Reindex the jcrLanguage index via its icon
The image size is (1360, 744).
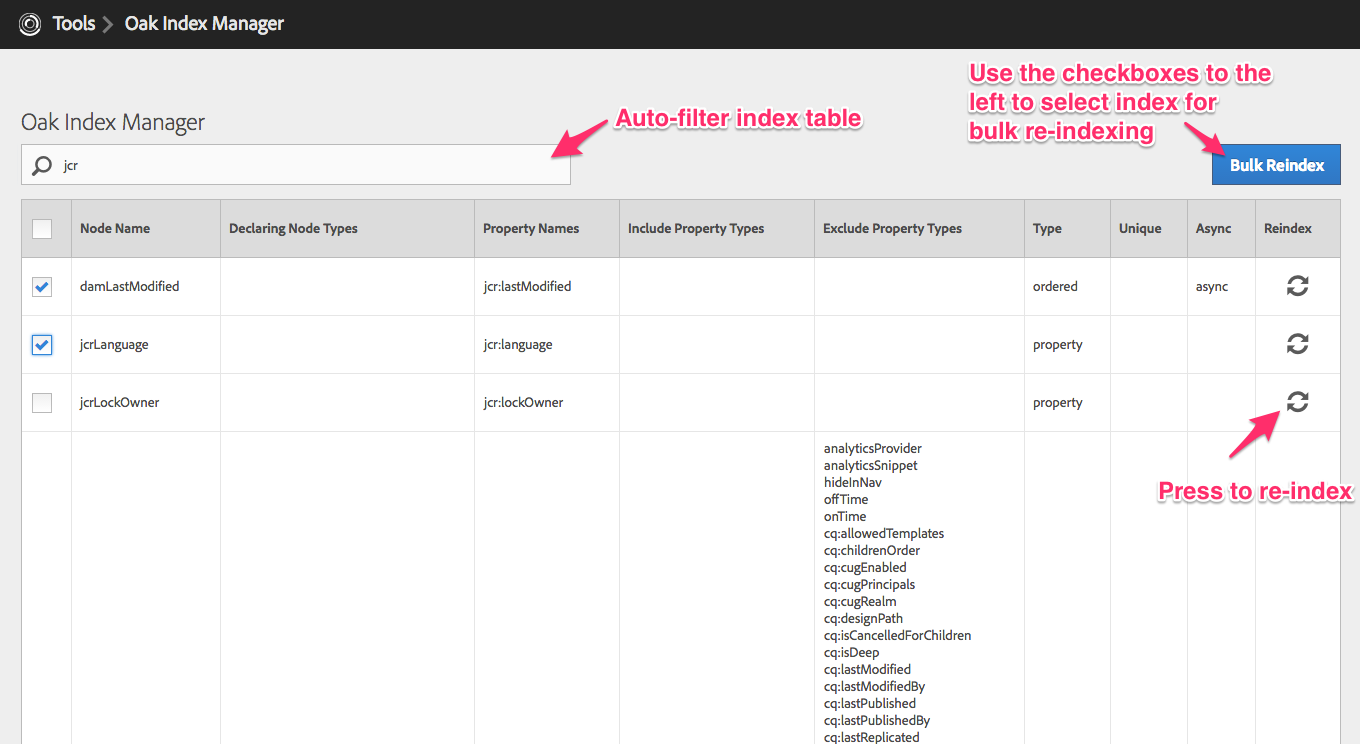(1297, 344)
